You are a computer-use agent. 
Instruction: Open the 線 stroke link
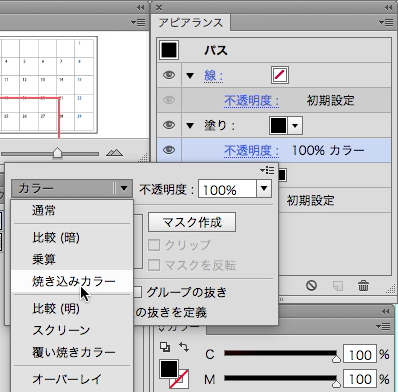pyautogui.click(x=213, y=76)
